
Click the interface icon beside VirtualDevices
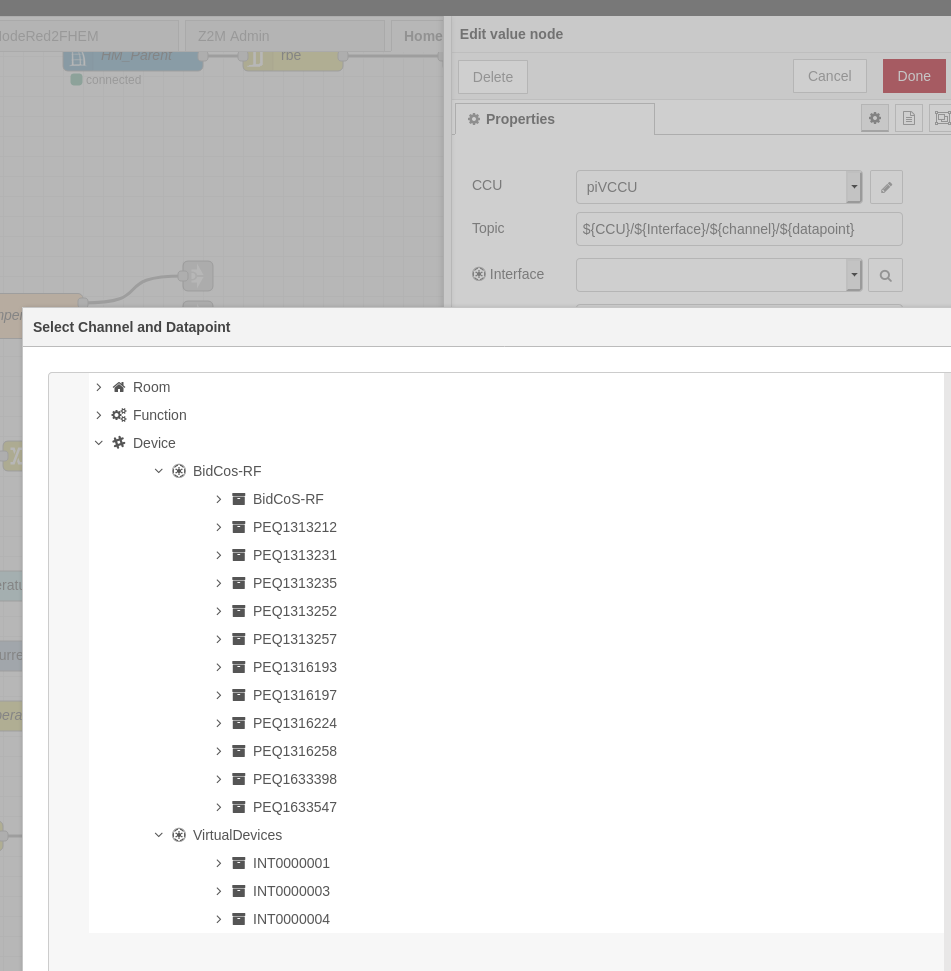tap(178, 835)
